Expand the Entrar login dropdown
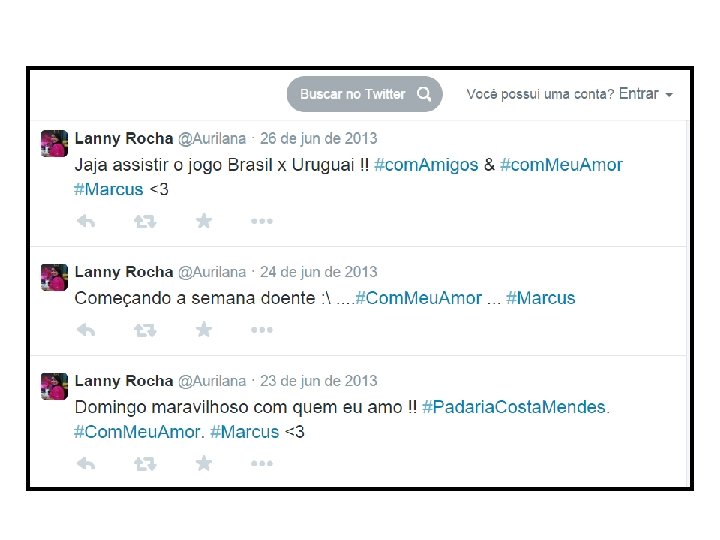This screenshot has height=540, width=720. click(646, 94)
